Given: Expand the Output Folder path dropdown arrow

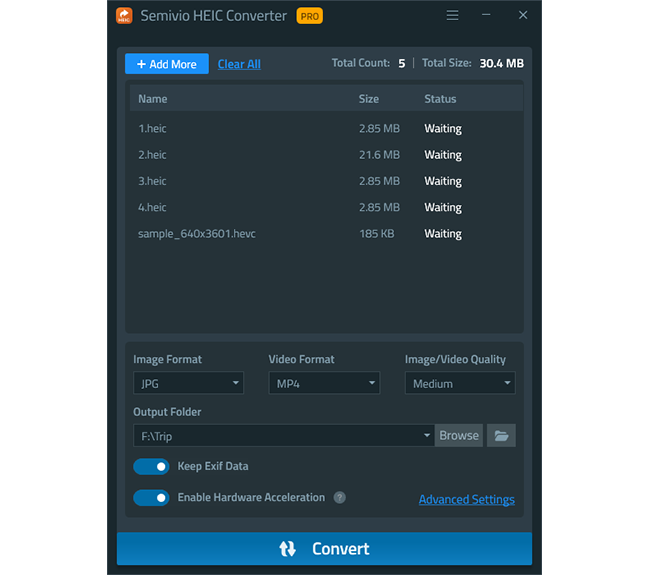Looking at the screenshot, I should pyautogui.click(x=427, y=435).
